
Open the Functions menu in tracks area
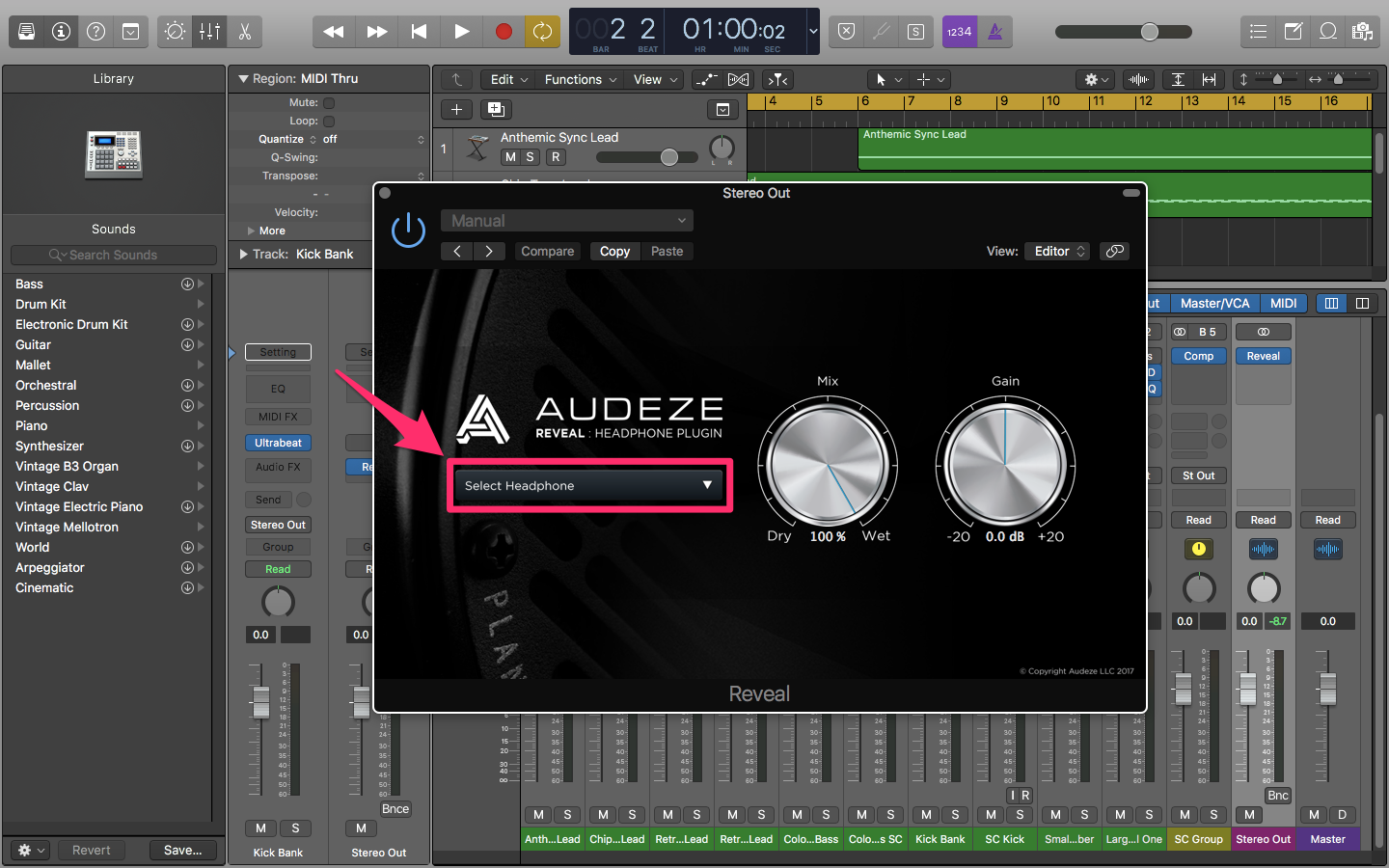580,79
